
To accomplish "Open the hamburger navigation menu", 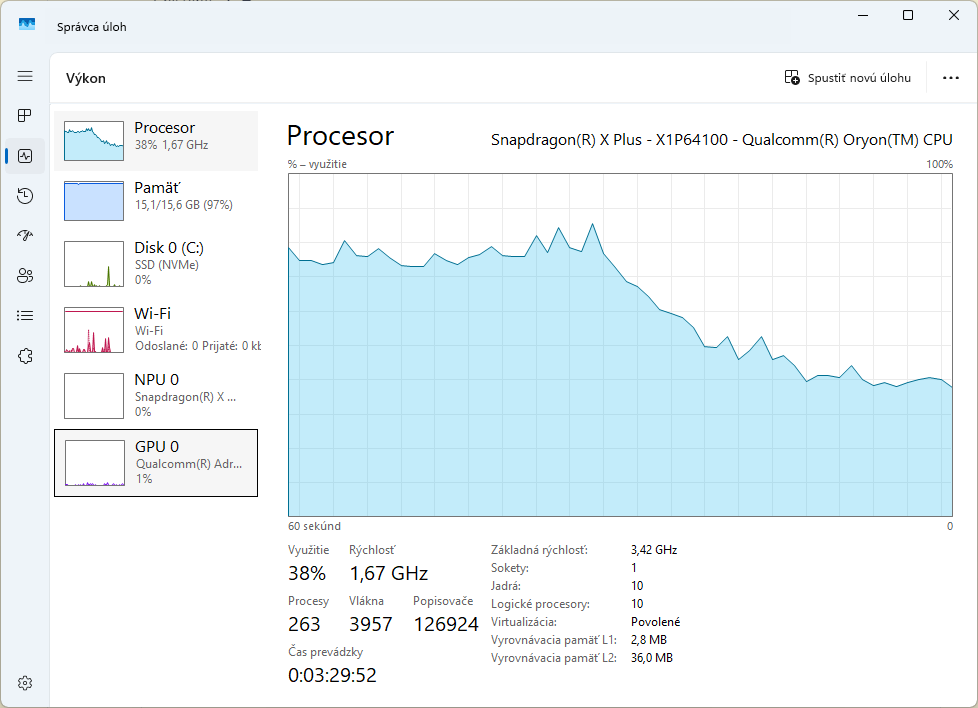I will click(25, 76).
